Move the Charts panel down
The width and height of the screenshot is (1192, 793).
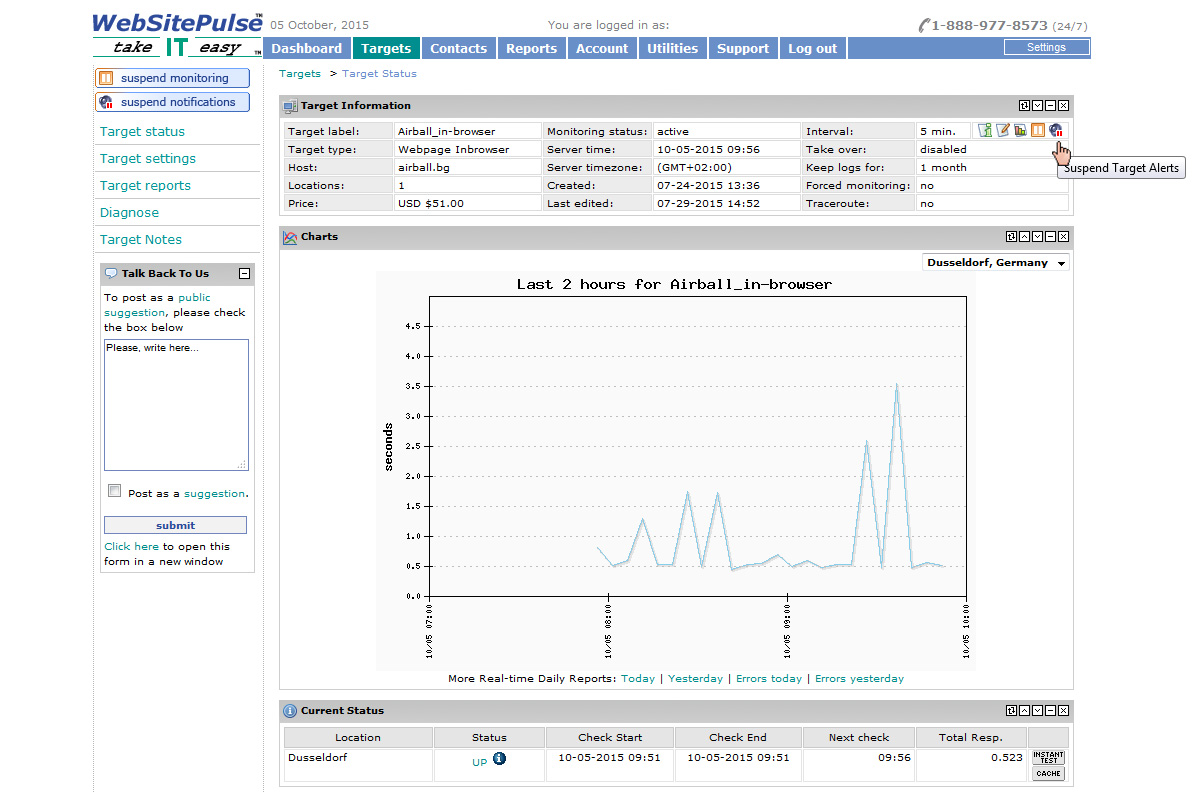click(x=1037, y=236)
